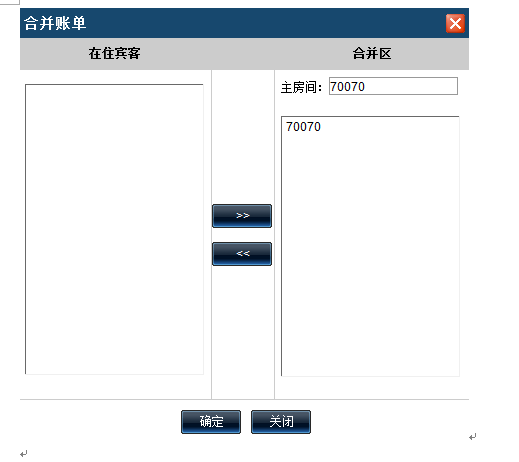Click the >> move-right arrow button
The height and width of the screenshot is (462, 519).
click(242, 216)
